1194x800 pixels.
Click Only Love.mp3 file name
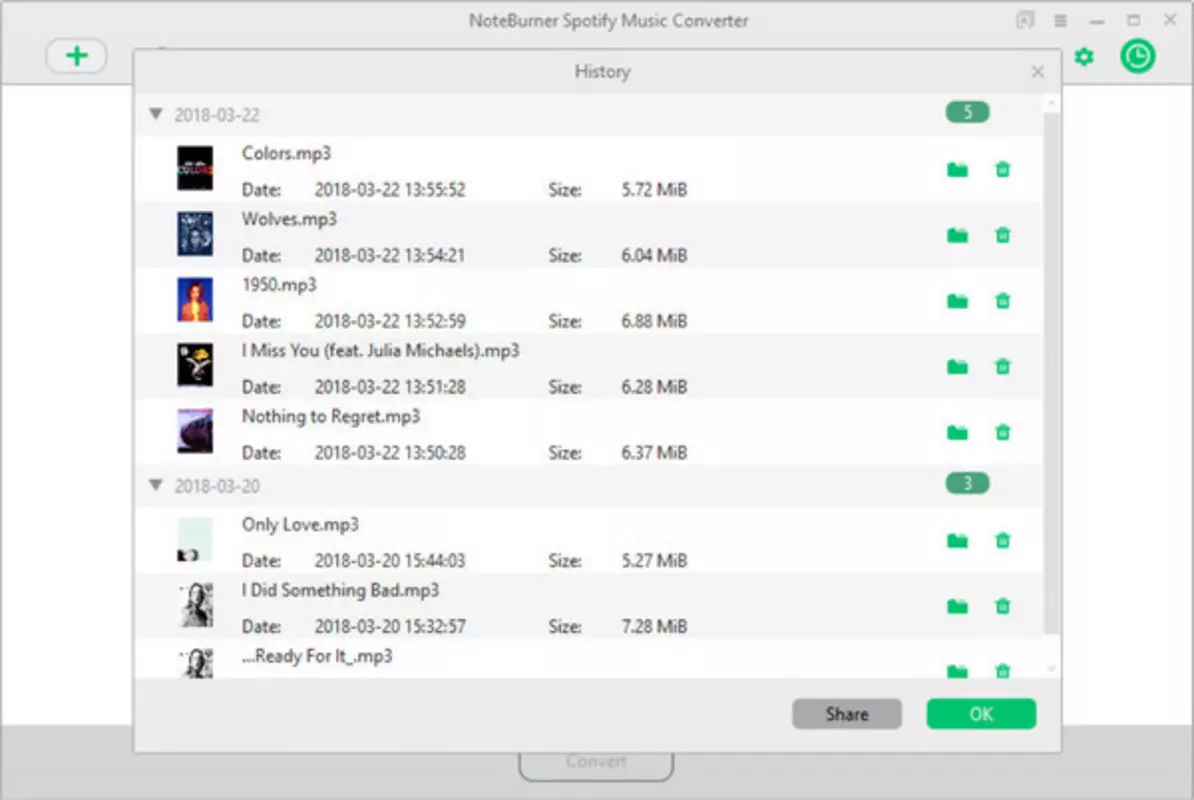(300, 525)
